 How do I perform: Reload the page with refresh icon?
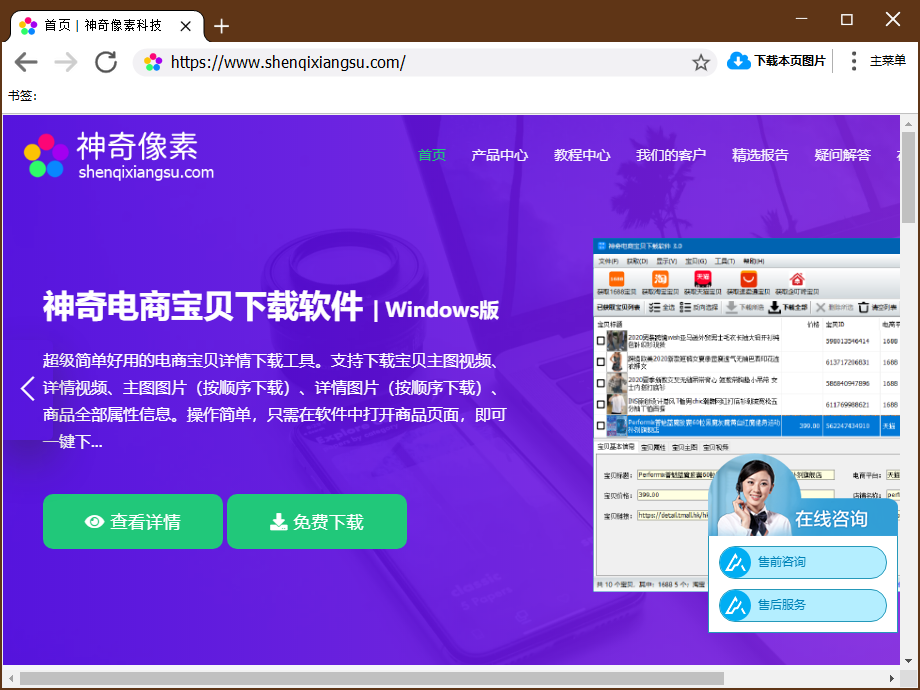(106, 62)
